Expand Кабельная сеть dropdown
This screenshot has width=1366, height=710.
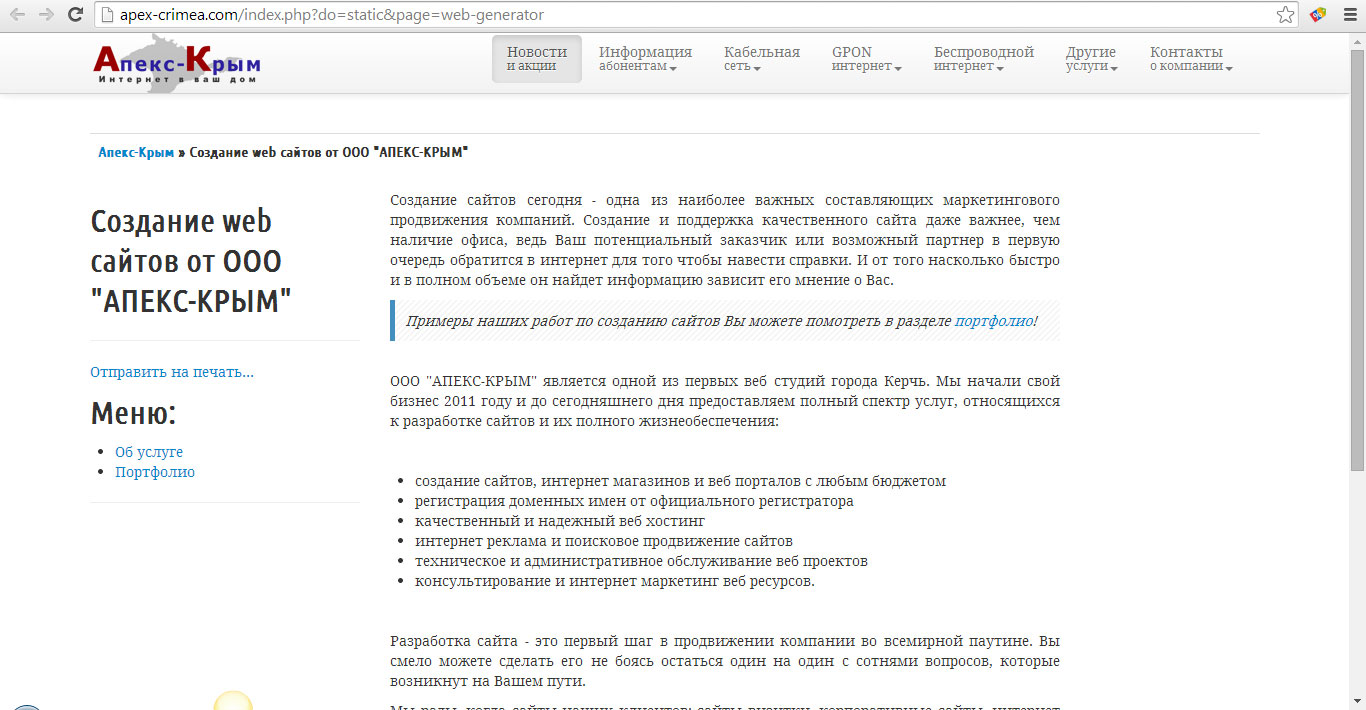(x=762, y=59)
